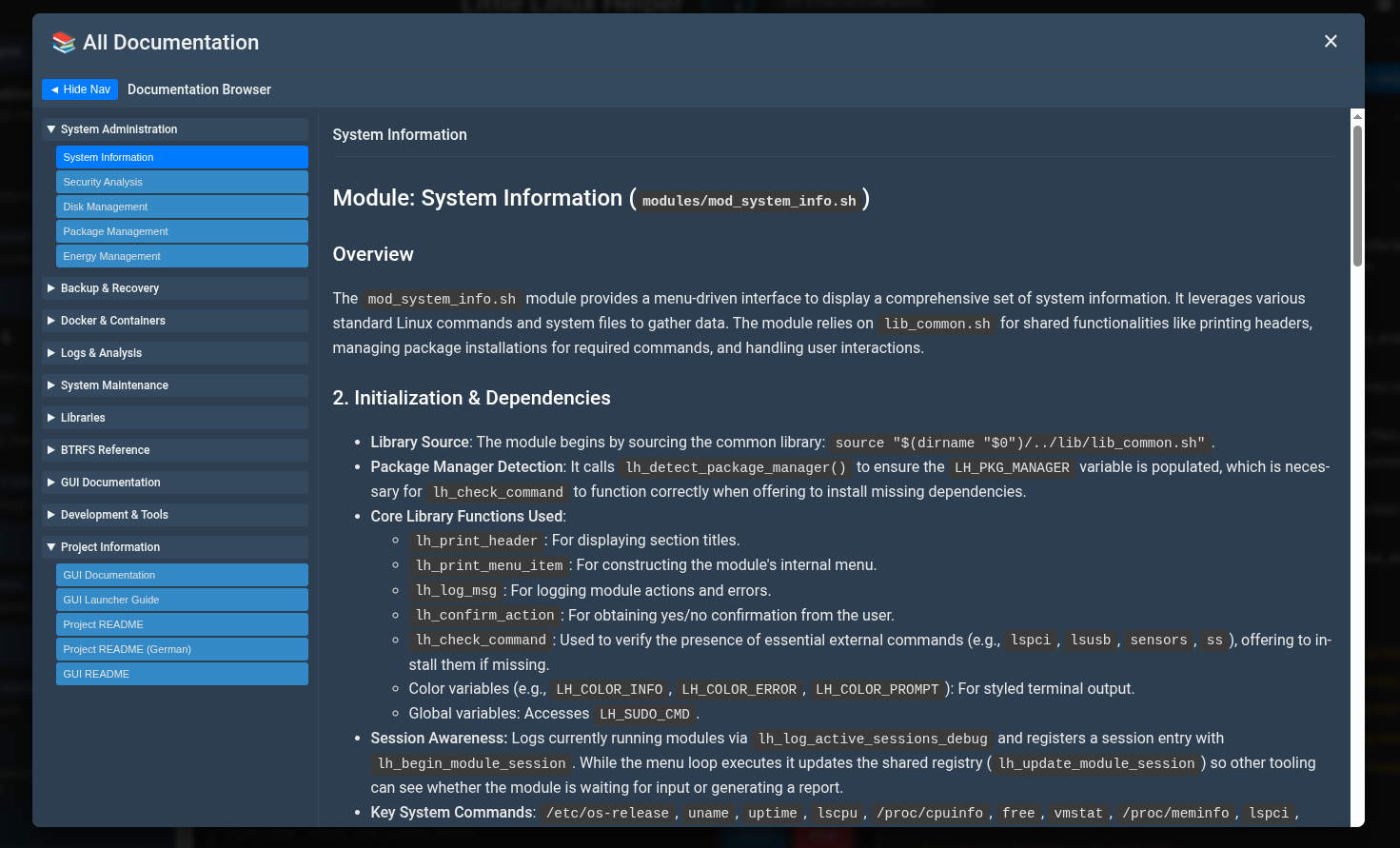Expand the Libraries section
The height and width of the screenshot is (848, 1400).
pyautogui.click(x=175, y=418)
